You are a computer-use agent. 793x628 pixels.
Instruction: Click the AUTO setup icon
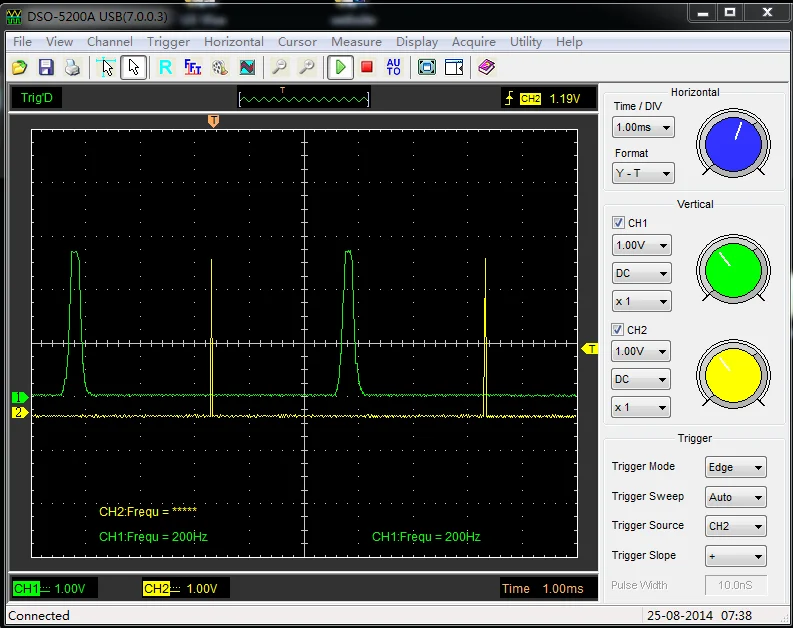click(x=393, y=67)
